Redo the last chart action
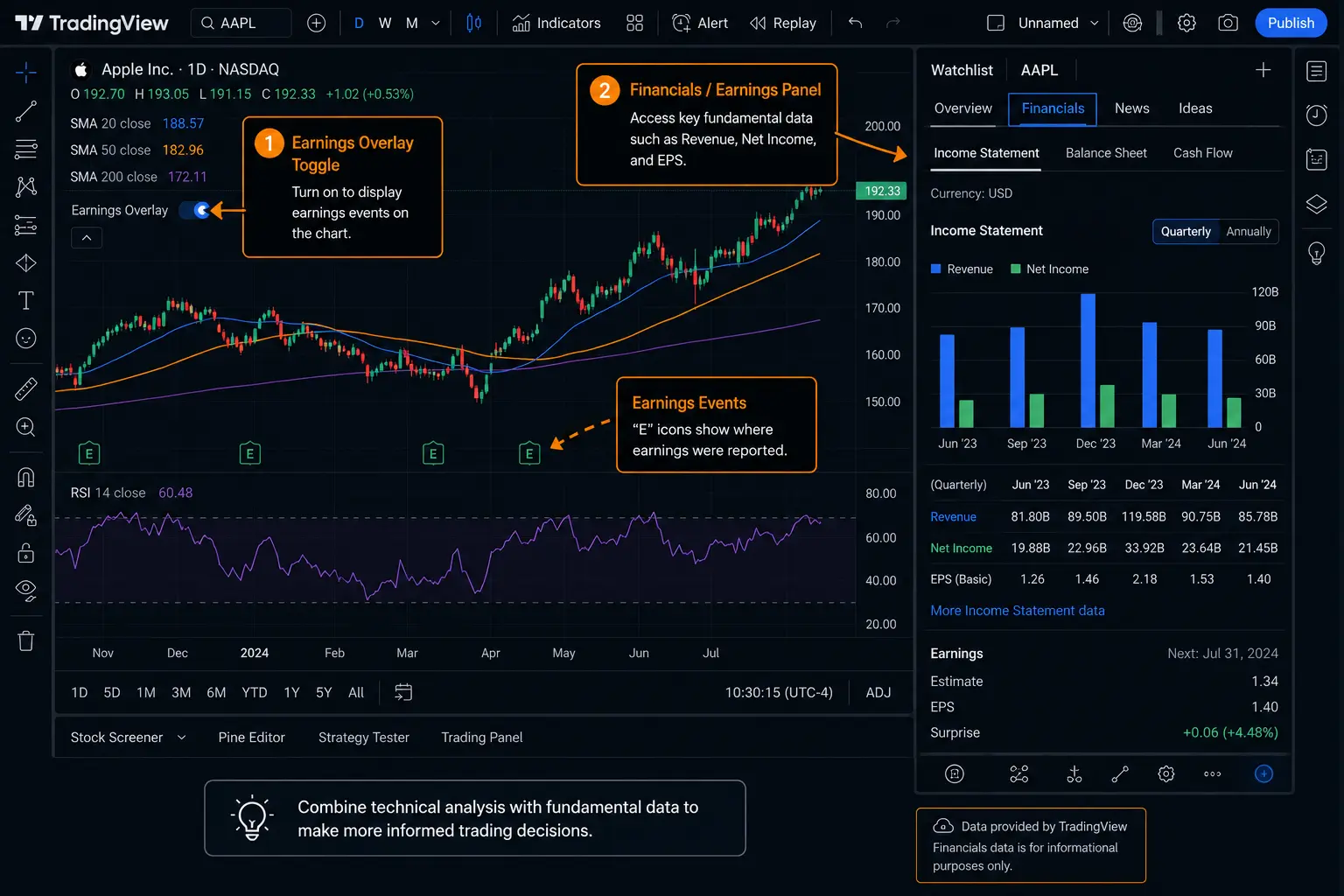The image size is (1344, 896). pos(892,24)
